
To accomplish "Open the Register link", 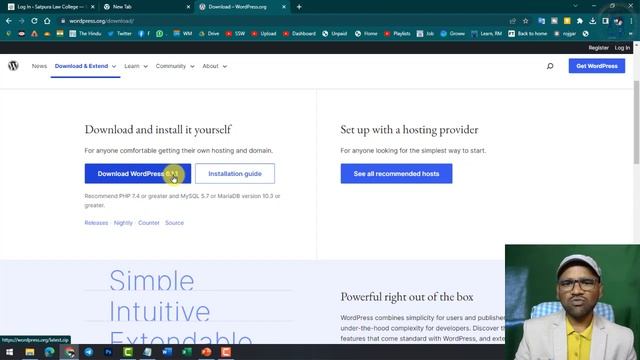I will 598,48.
